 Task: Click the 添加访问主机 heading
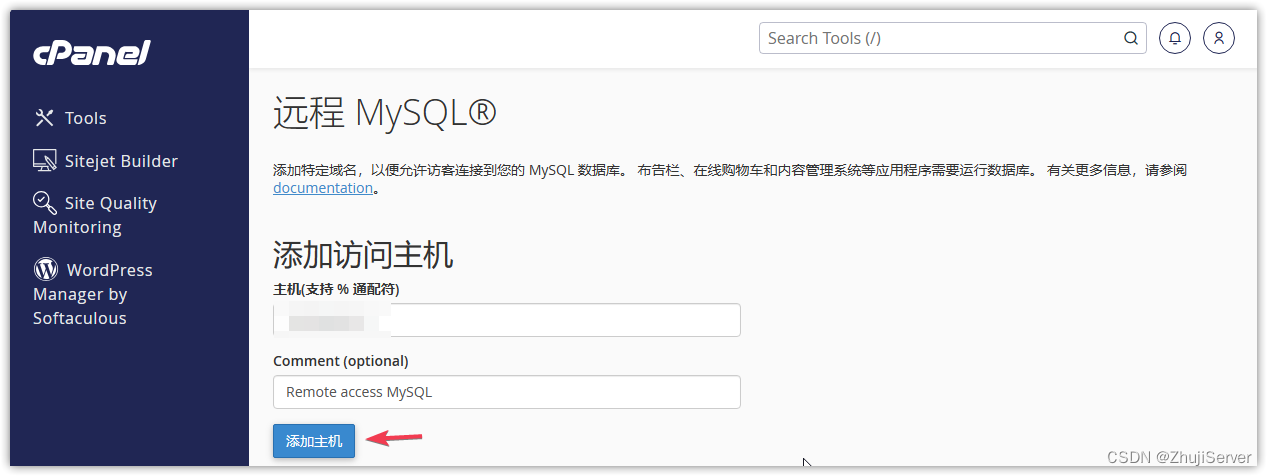363,255
